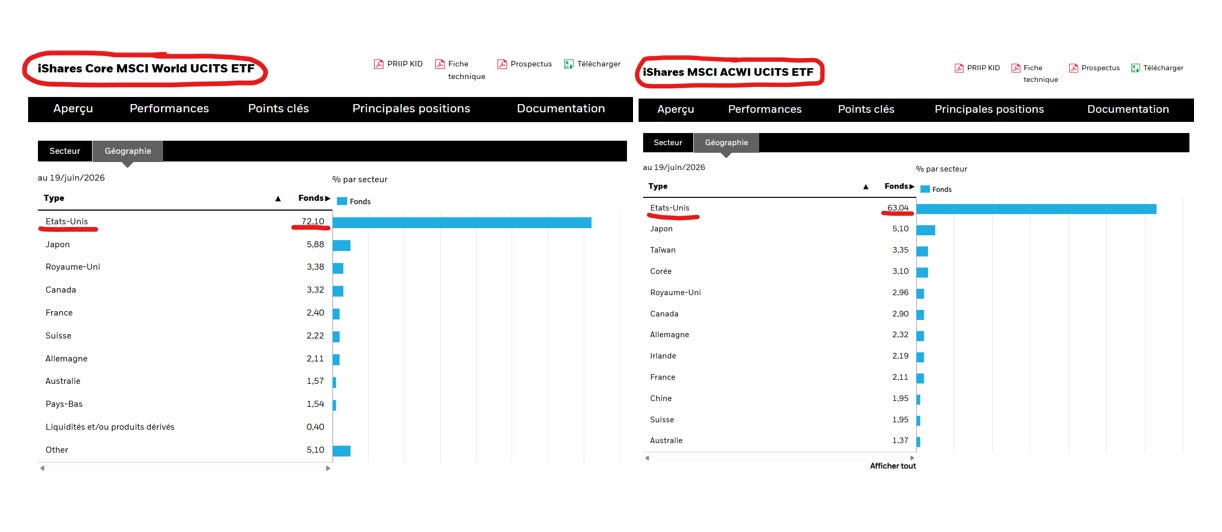
Task: Sort World ETF table by Type arrow
Action: click(278, 199)
